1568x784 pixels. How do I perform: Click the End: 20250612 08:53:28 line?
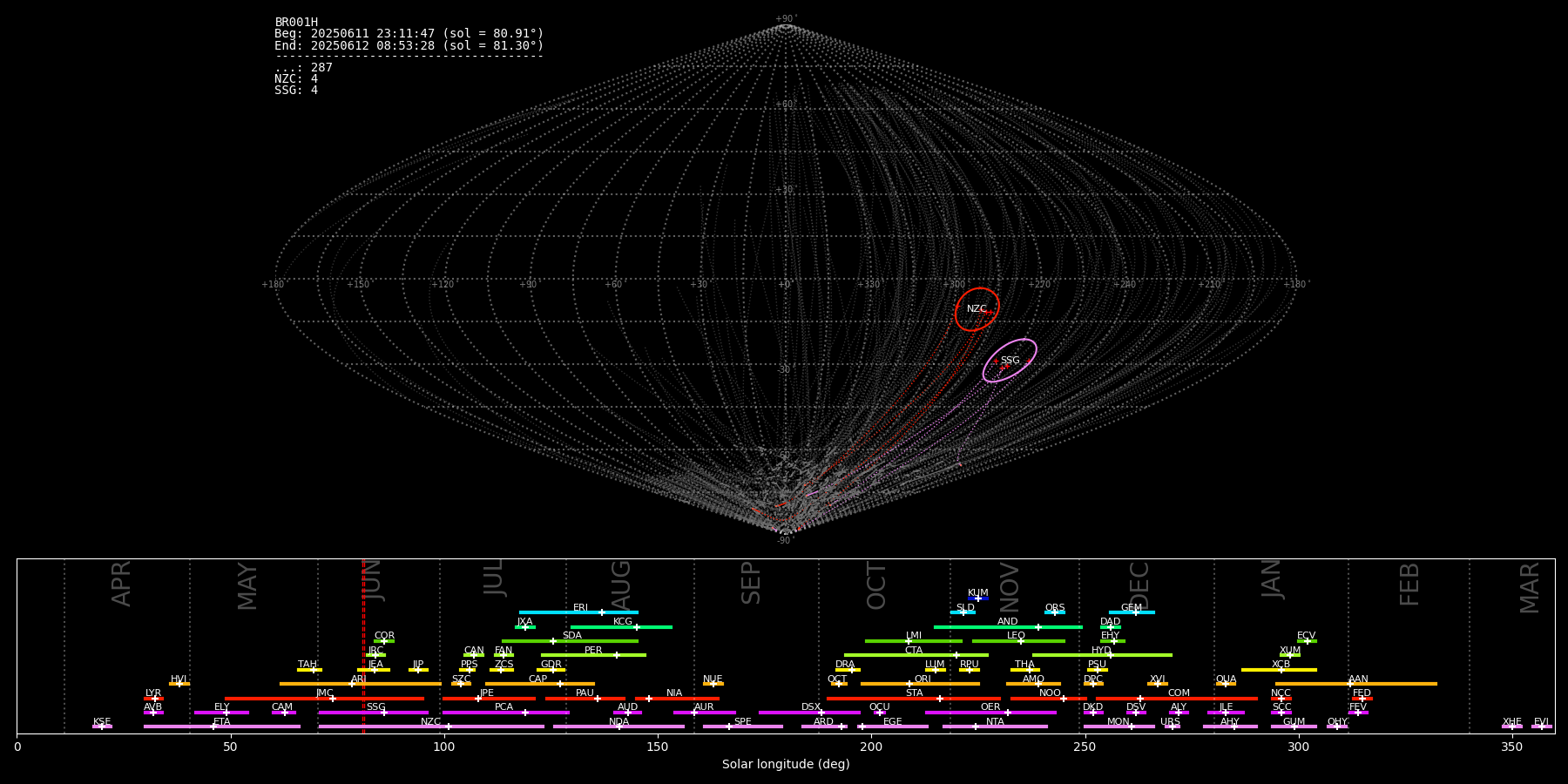(409, 46)
